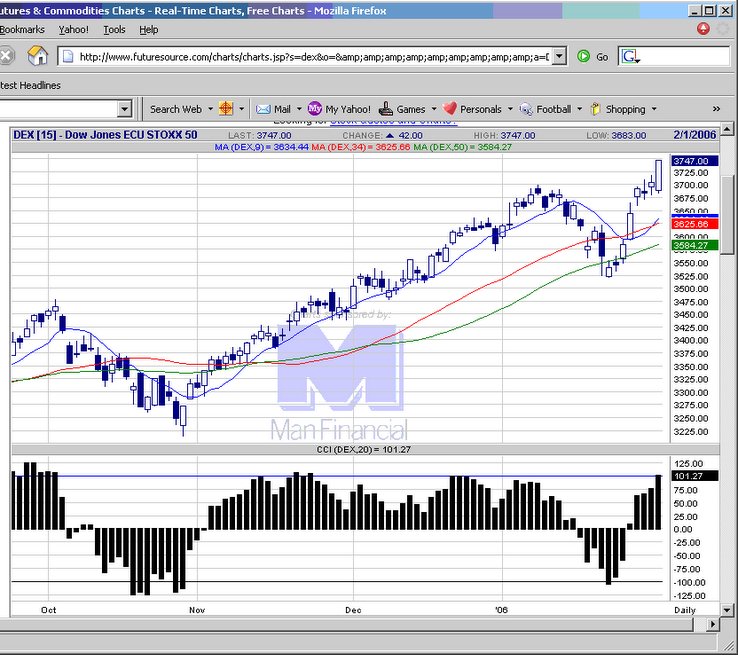Click the Go button label
Image resolution: width=738 pixels, height=655 pixels.
click(x=602, y=57)
